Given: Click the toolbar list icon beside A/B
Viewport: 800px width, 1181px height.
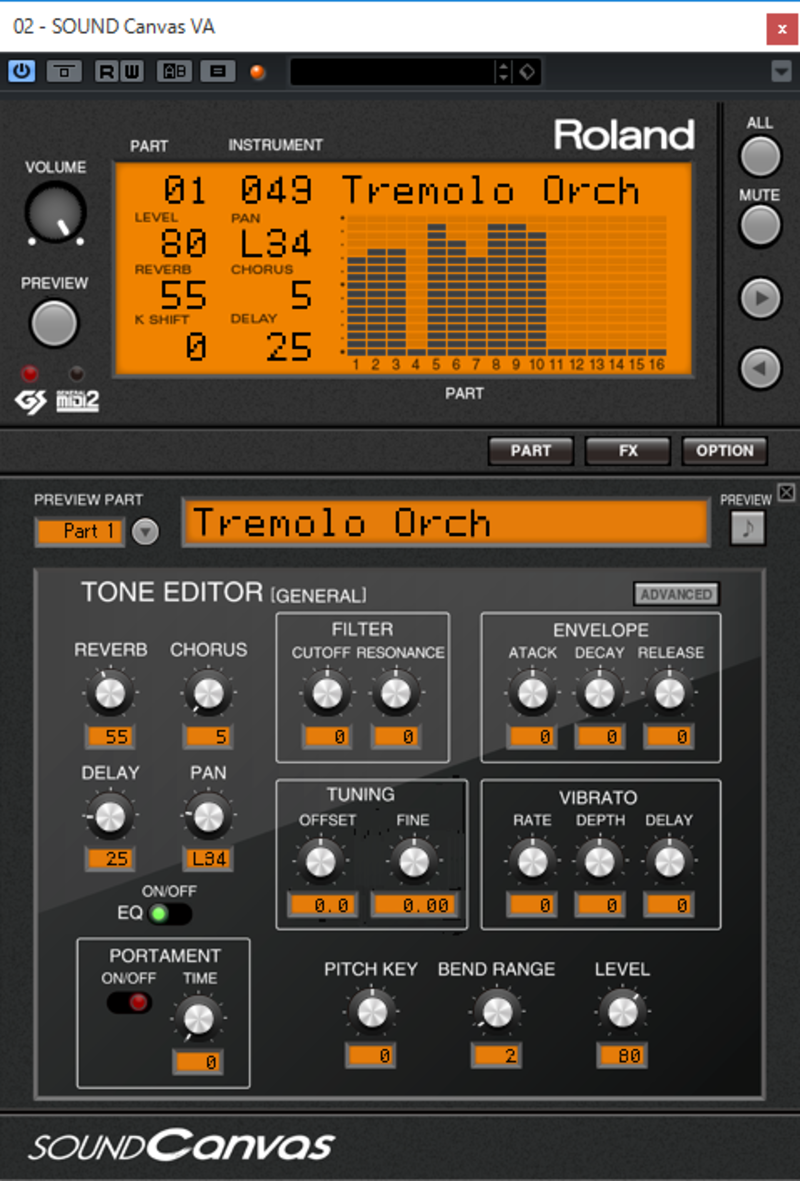Looking at the screenshot, I should (218, 72).
